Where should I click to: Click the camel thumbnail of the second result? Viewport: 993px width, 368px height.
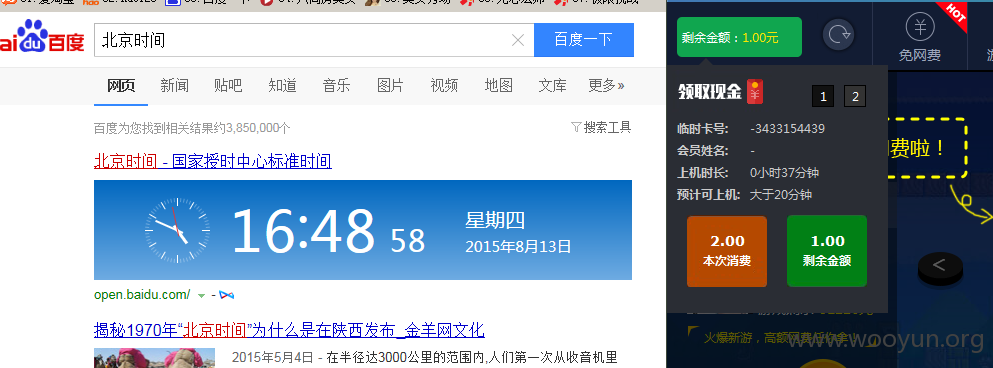click(155, 358)
